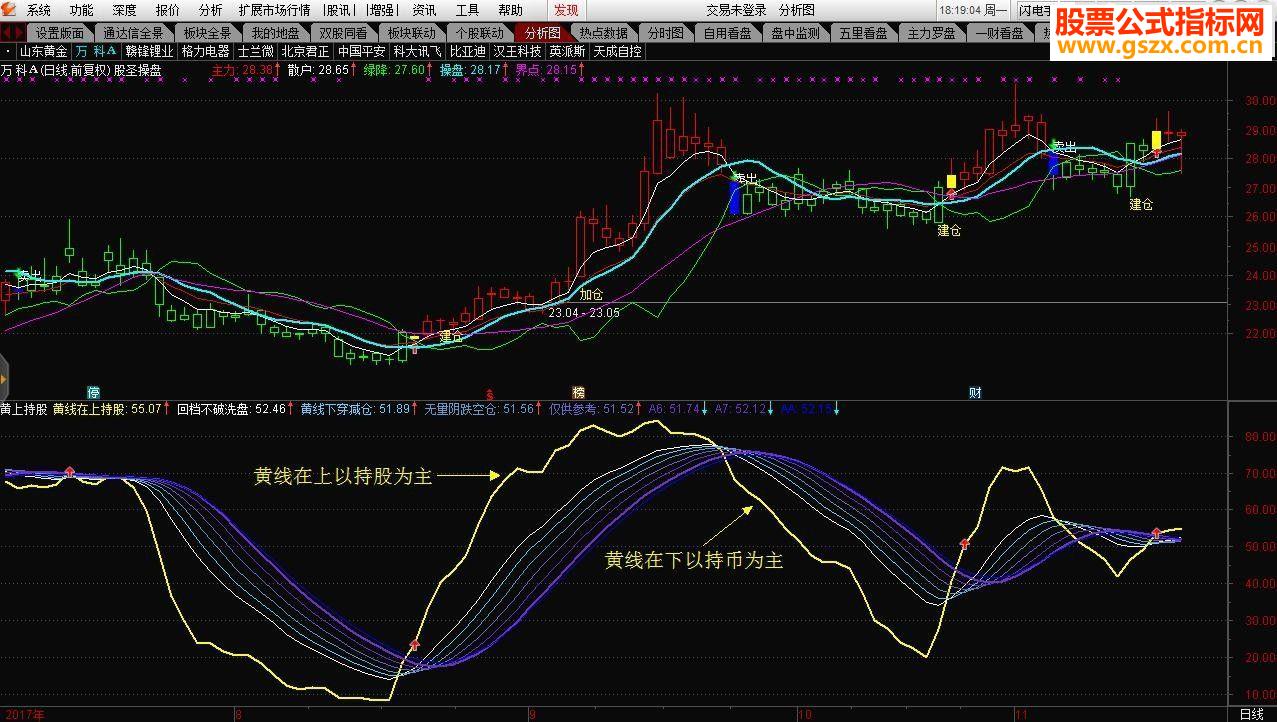This screenshot has width=1277, height=722.
Task: Select stock 北京君正 in the stock bar
Action: 305,51
